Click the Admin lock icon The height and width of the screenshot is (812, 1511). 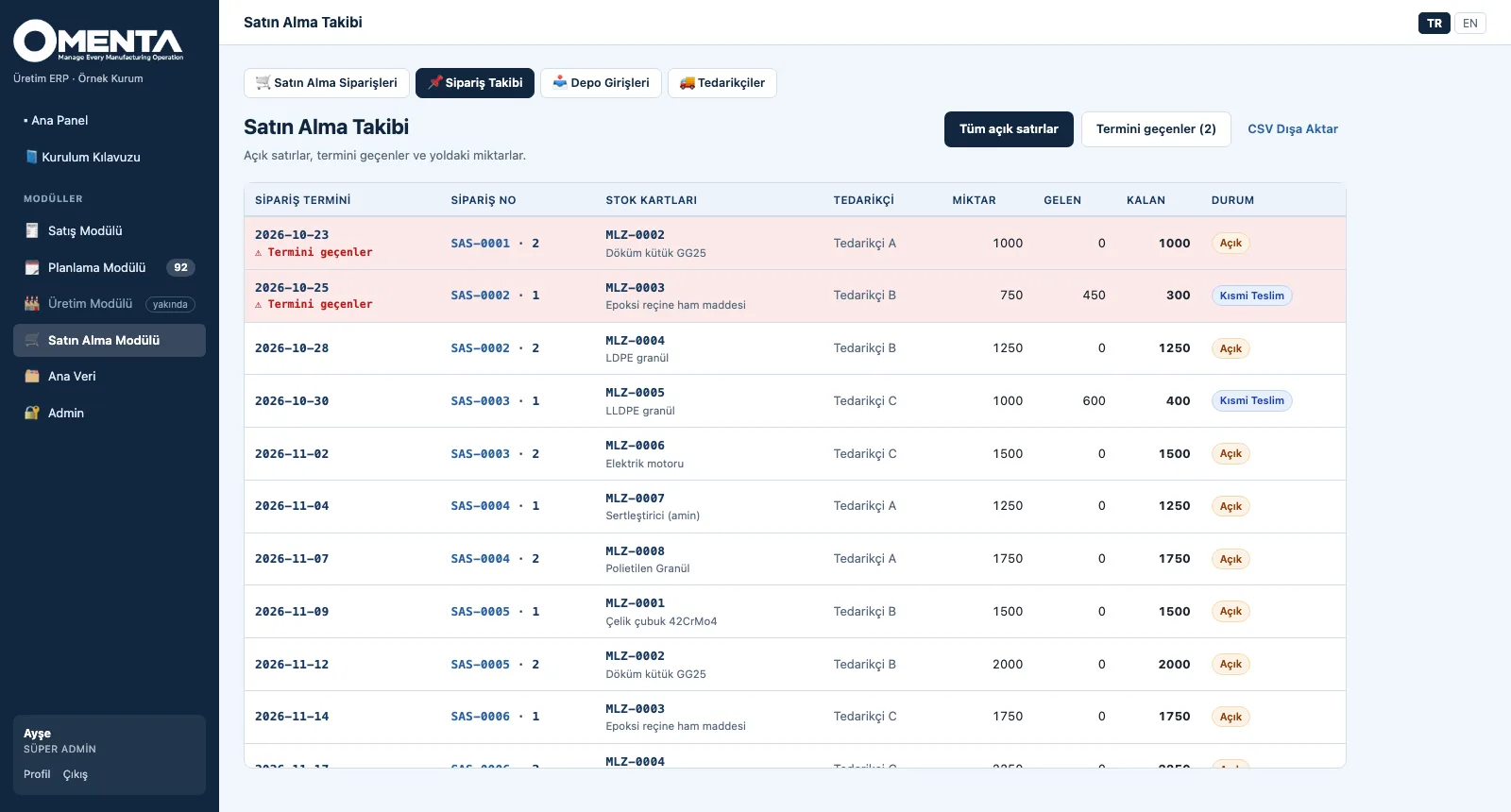32,413
